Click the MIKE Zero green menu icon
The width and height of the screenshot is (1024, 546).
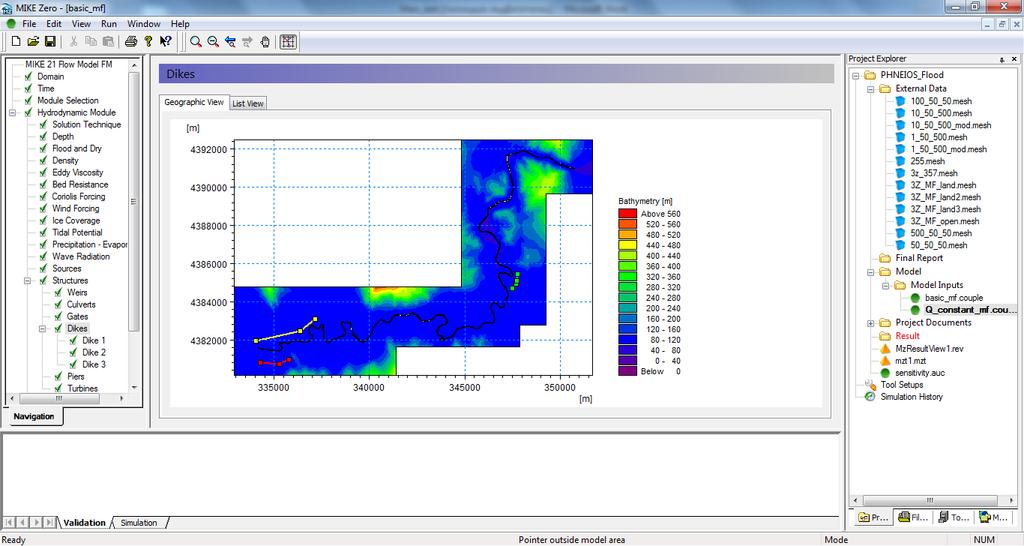coord(10,24)
